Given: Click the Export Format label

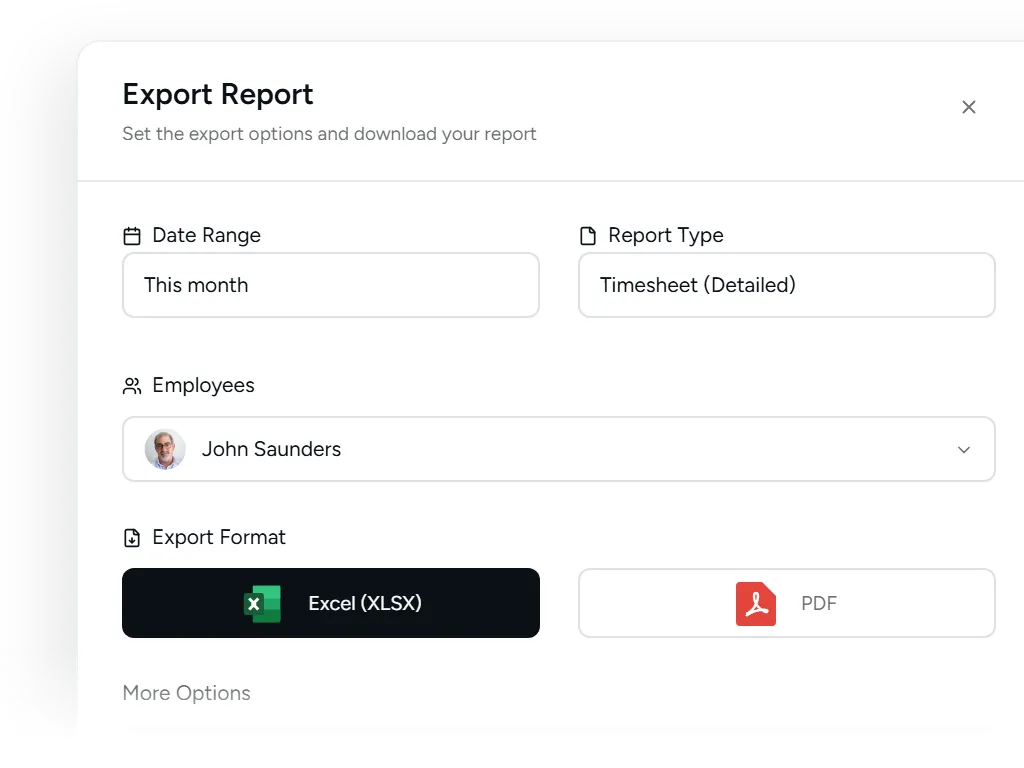Looking at the screenshot, I should coord(219,537).
